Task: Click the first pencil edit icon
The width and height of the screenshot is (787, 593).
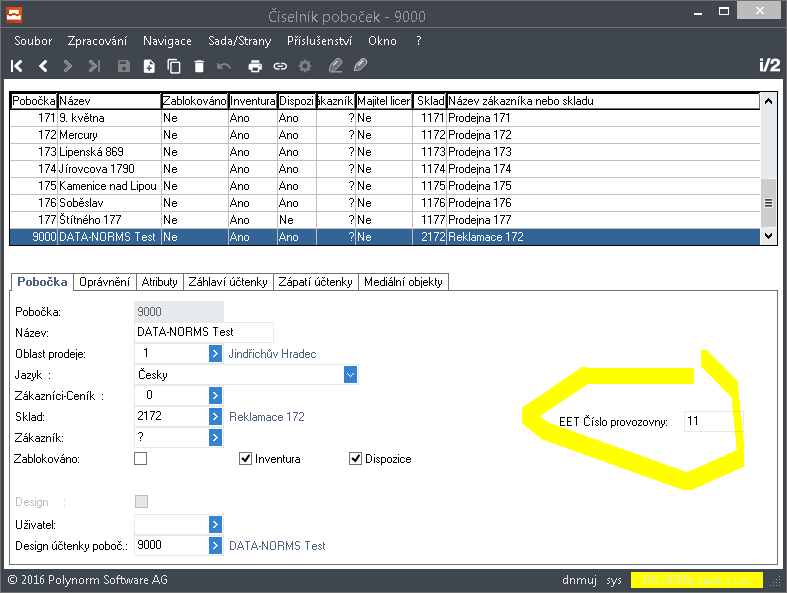Action: click(335, 66)
